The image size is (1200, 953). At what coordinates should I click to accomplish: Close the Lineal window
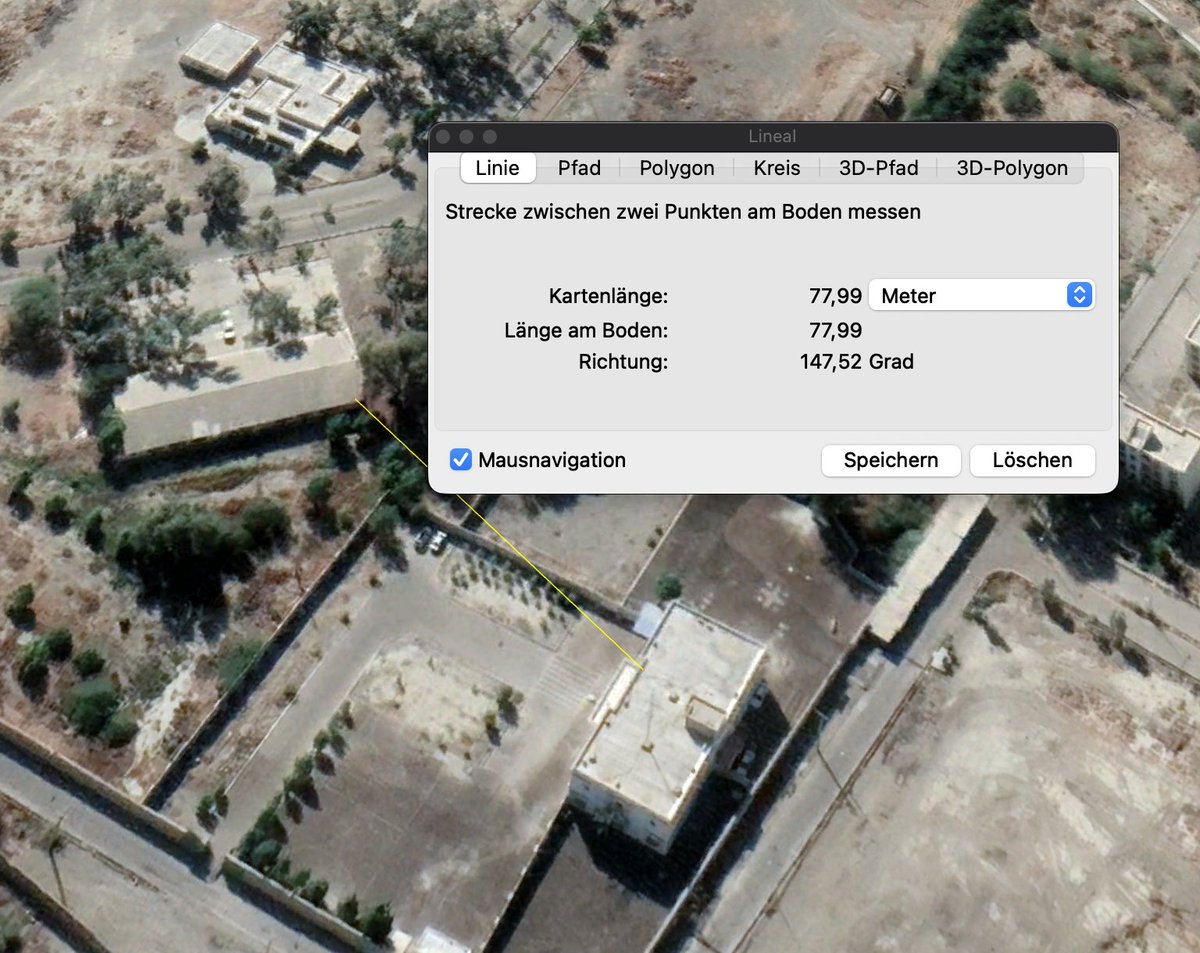click(442, 136)
